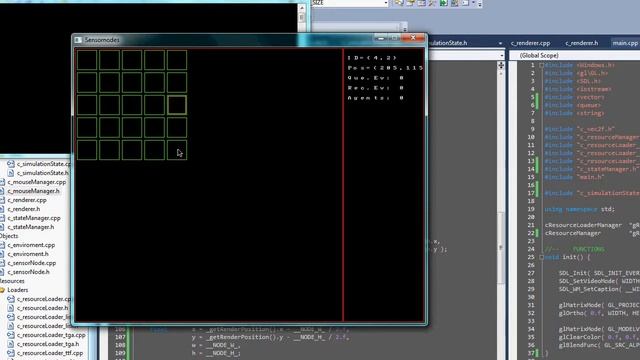Click the glClearColor line in main.cpp
This screenshot has width=640, height=360.
click(x=599, y=337)
